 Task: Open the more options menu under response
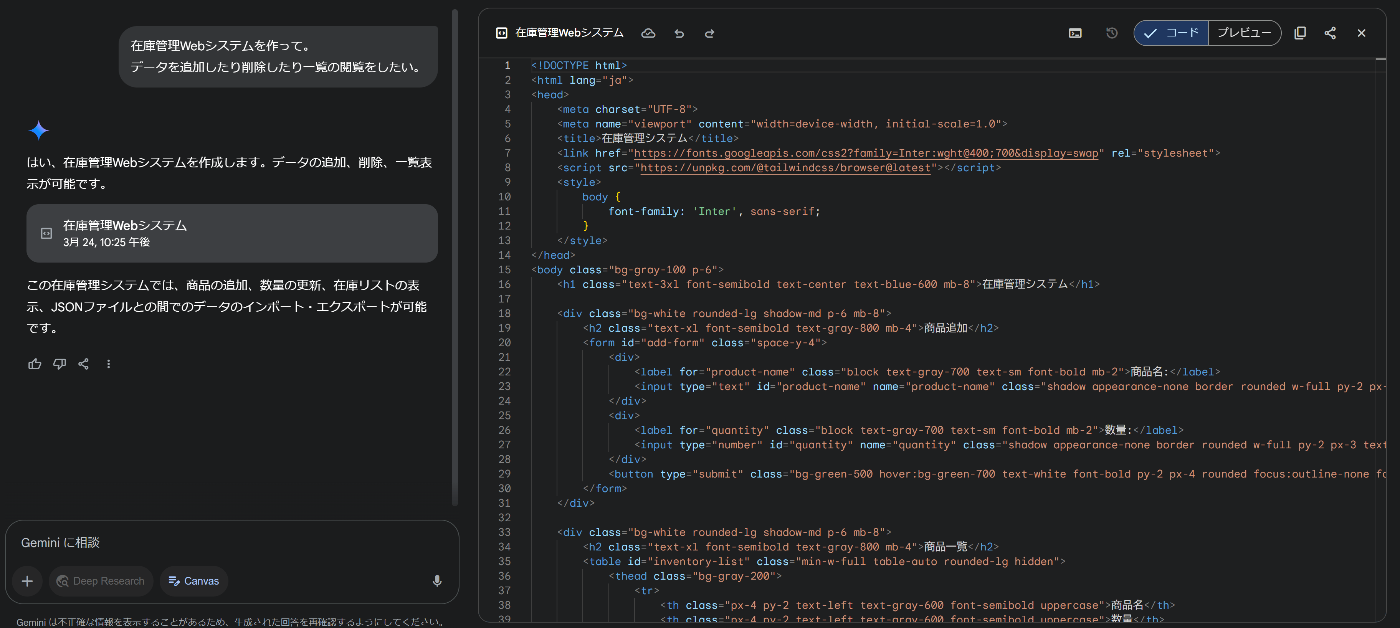(x=108, y=364)
